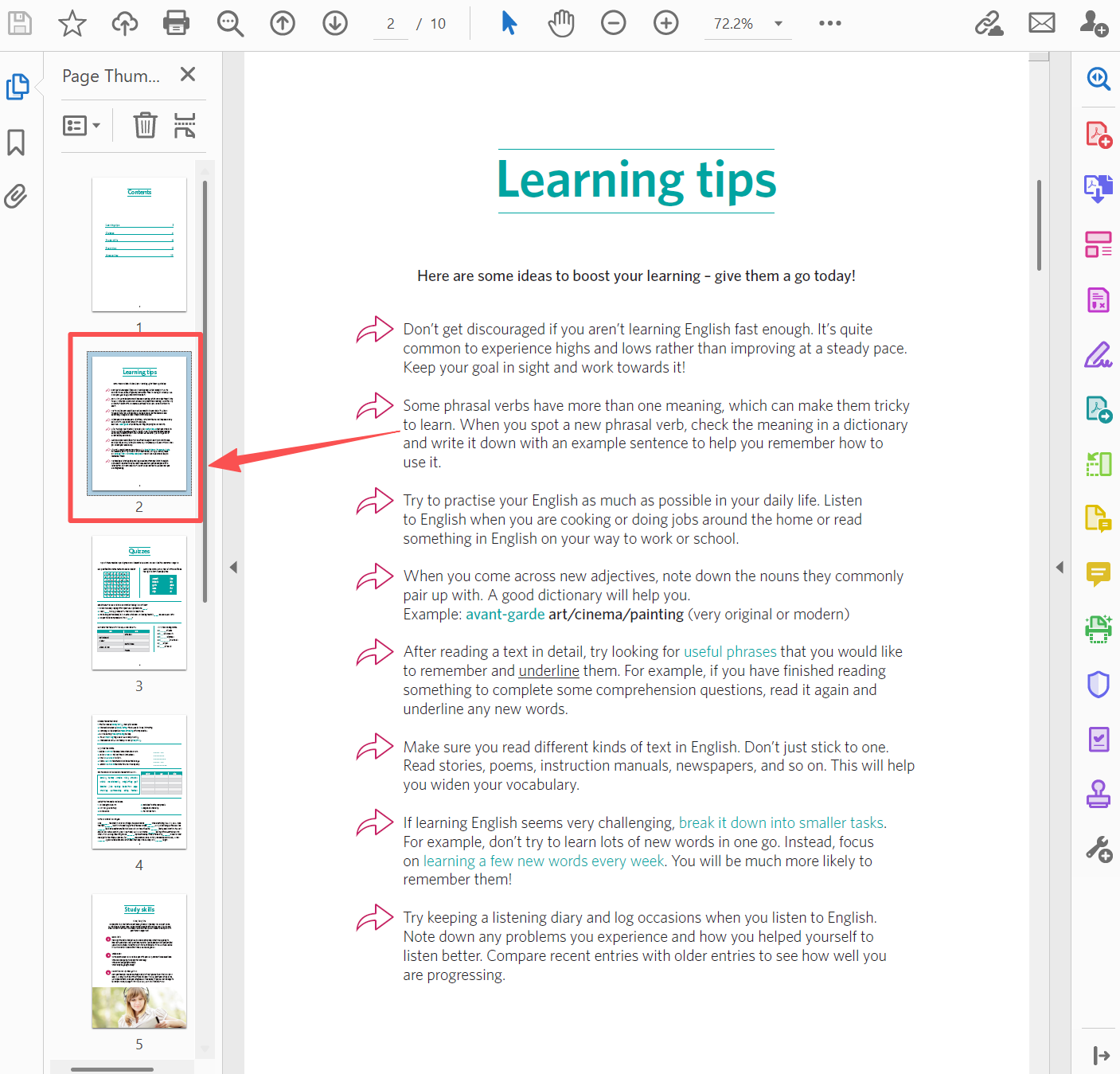
Task: Go to the previous page
Action: click(283, 24)
